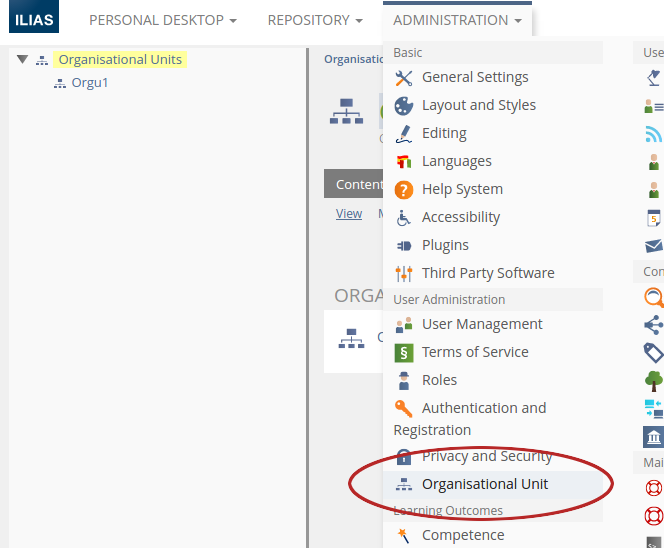Click the Third Party Software sliders icon
Screen dimensions: 664x548
[404, 274]
